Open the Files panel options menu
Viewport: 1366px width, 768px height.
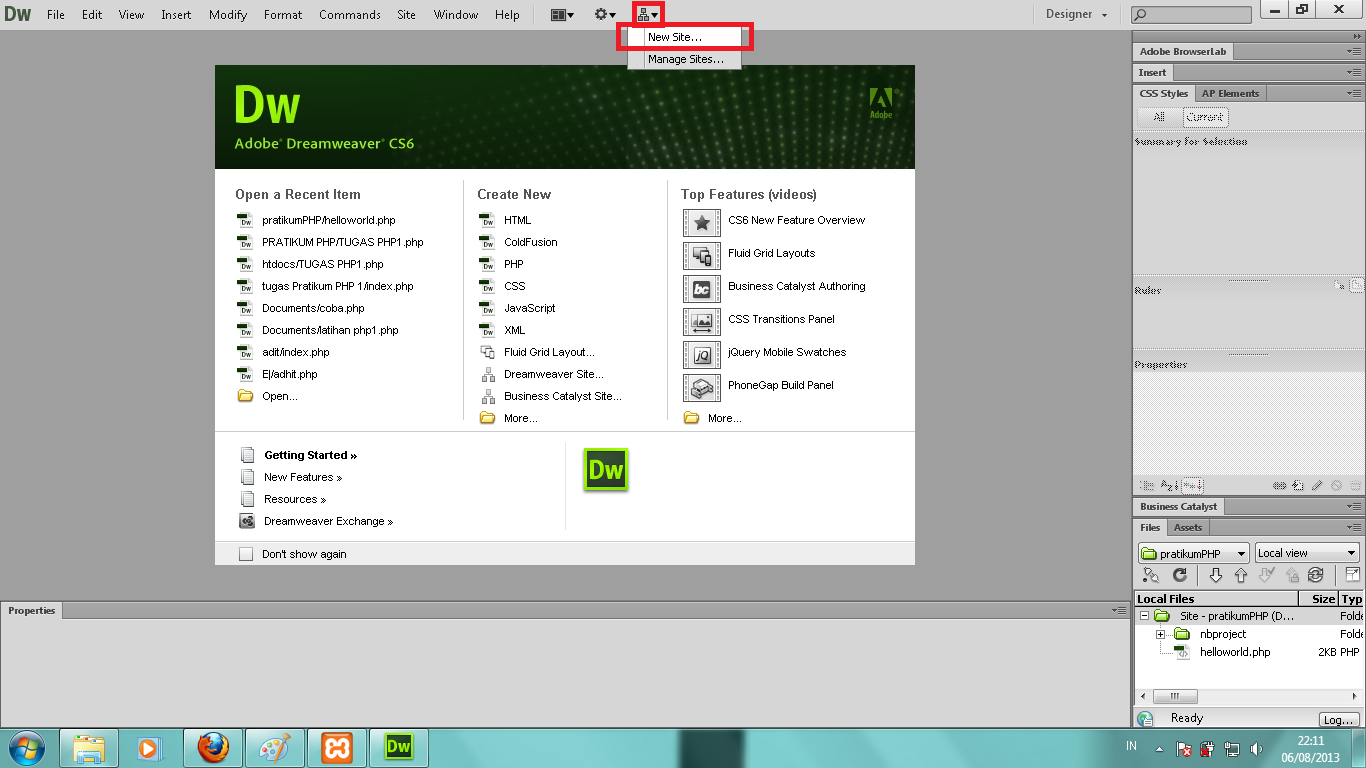coord(1354,527)
